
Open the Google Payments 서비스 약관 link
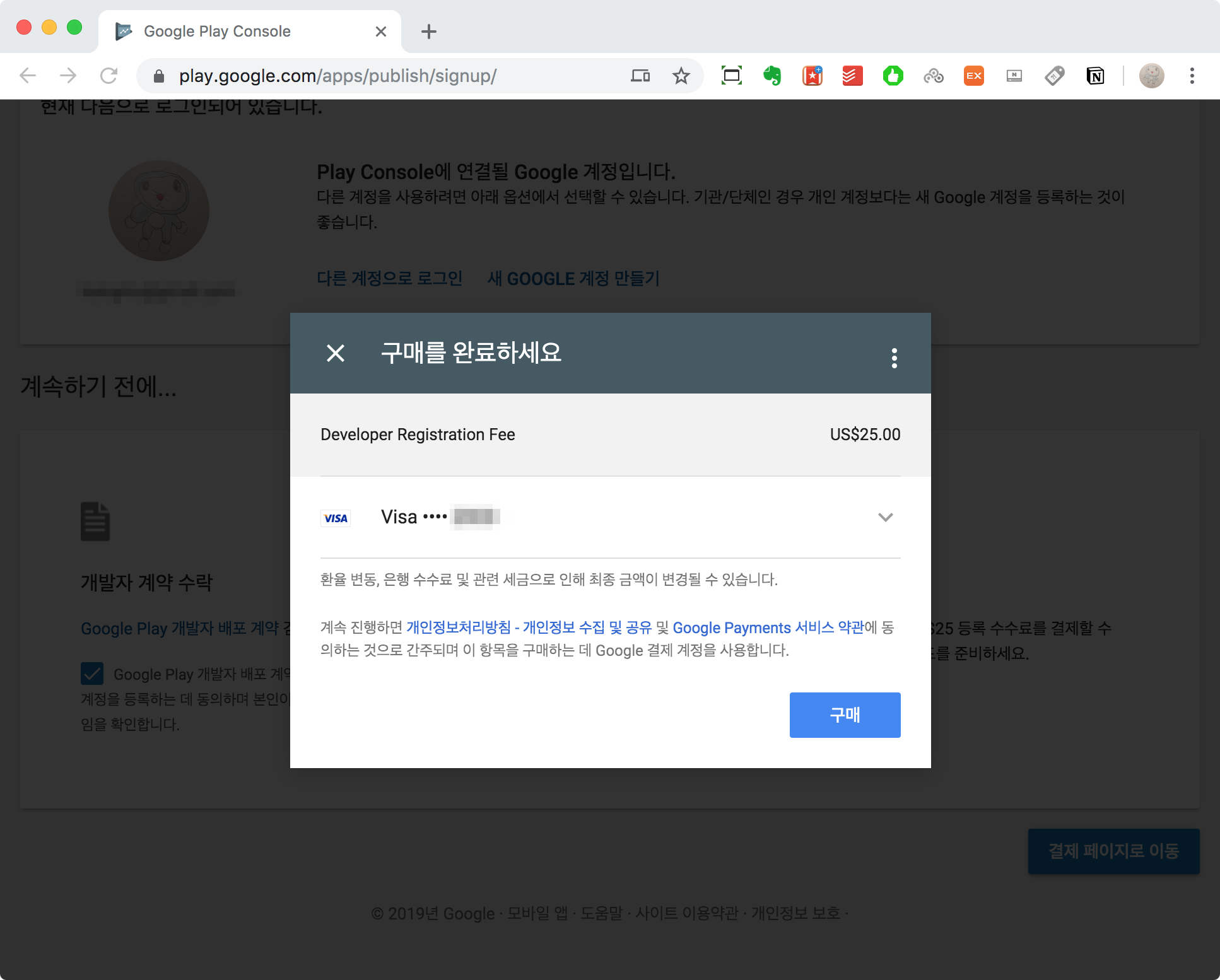768,627
